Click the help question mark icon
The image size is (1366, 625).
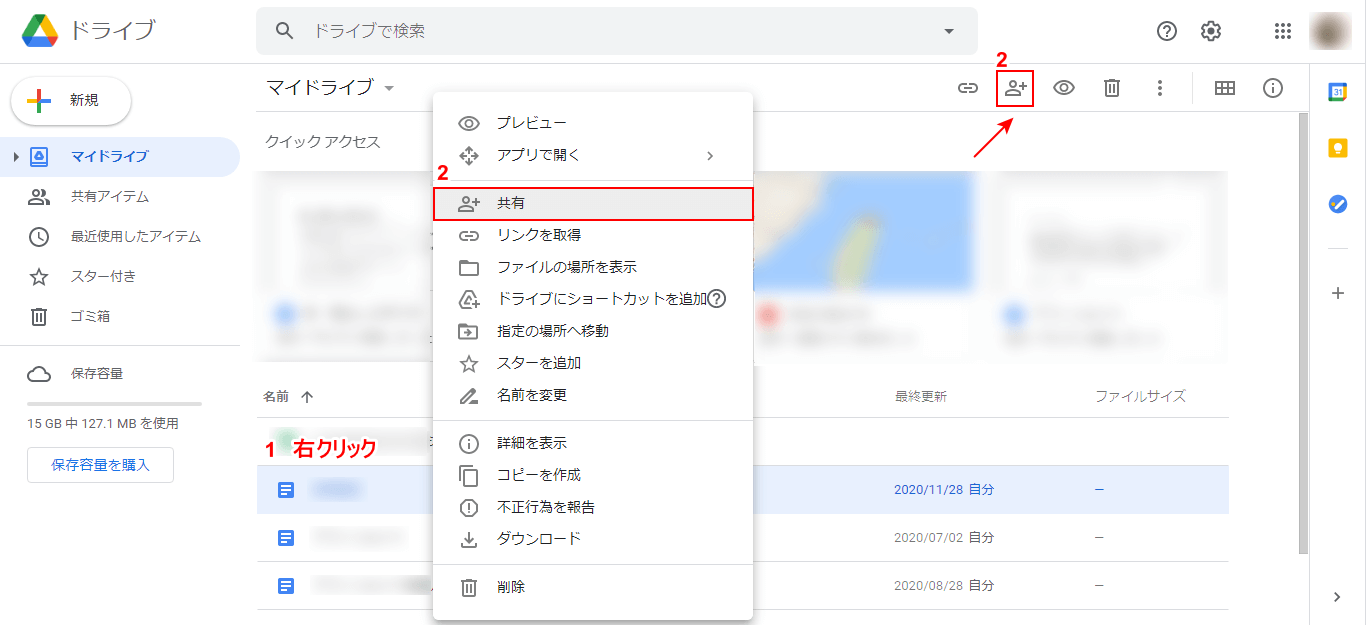(1167, 31)
